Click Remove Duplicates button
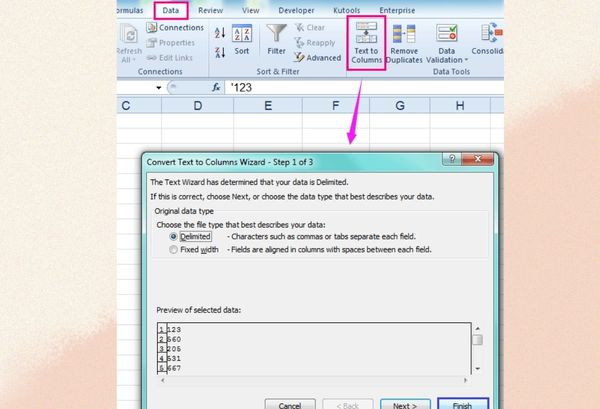The height and width of the screenshot is (409, 600). click(404, 44)
